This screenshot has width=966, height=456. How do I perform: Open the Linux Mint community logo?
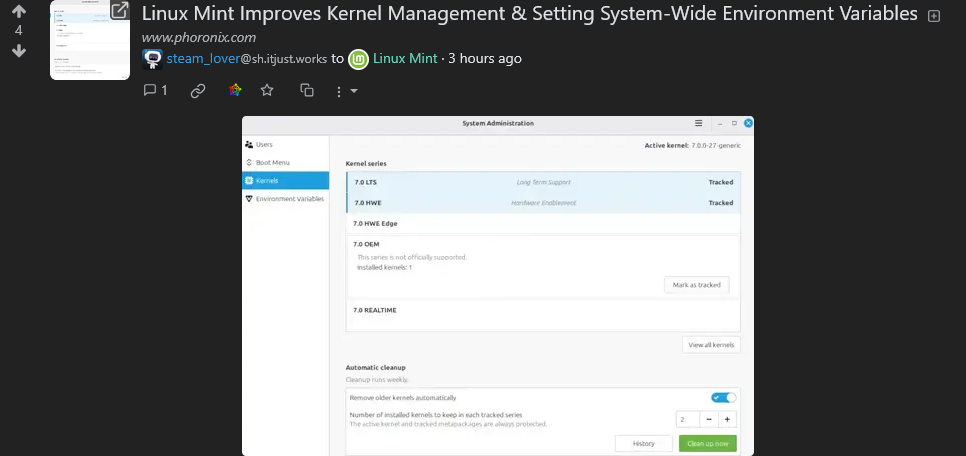coord(359,59)
